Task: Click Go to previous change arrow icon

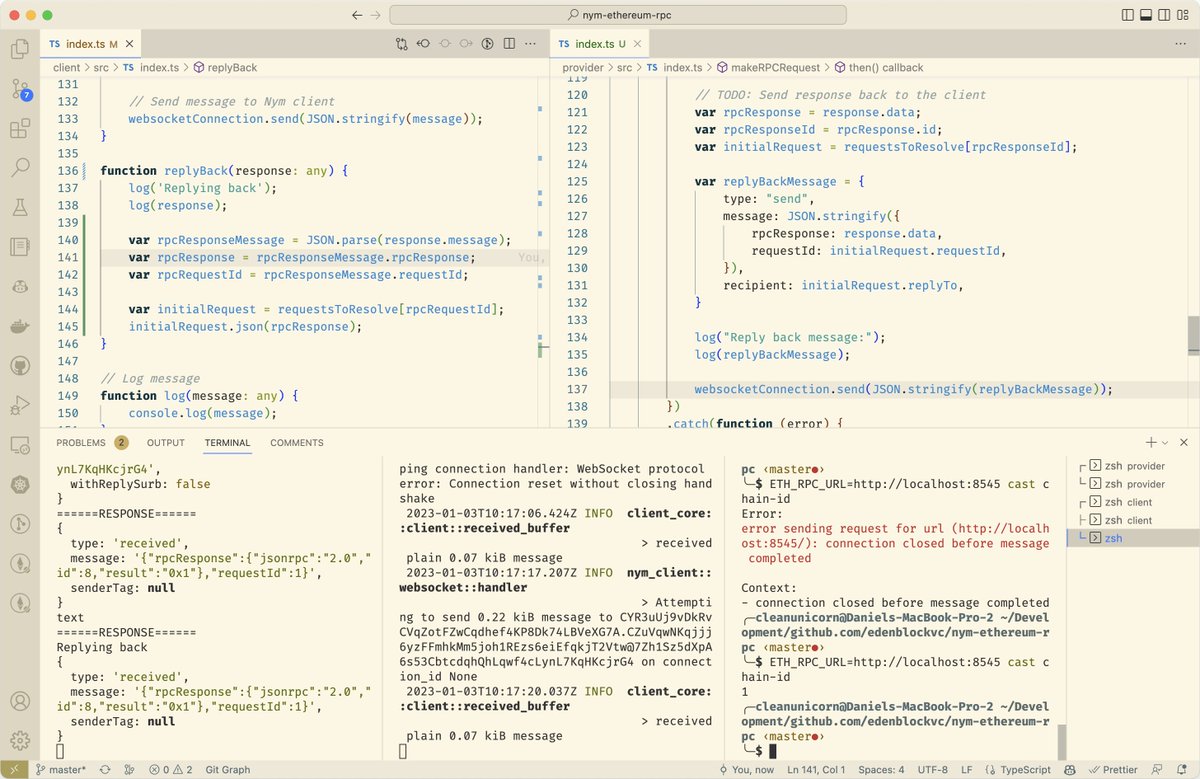Action: pyautogui.click(x=423, y=44)
